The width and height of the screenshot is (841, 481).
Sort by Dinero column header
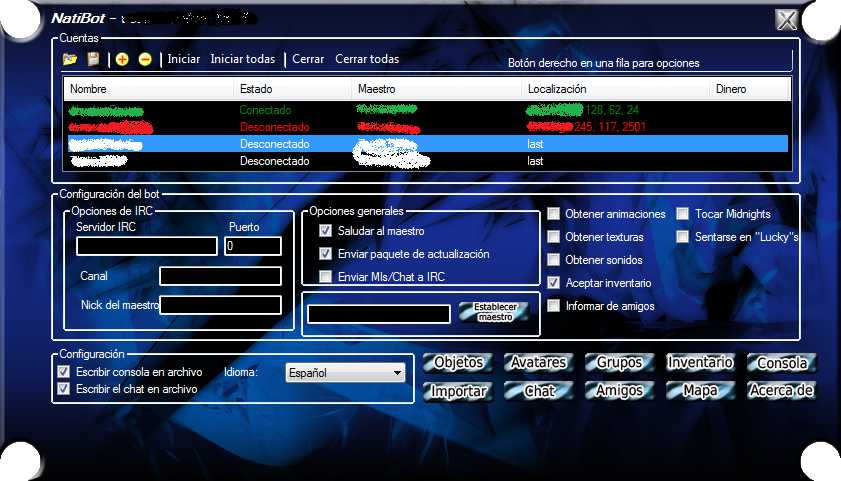pyautogui.click(x=750, y=89)
